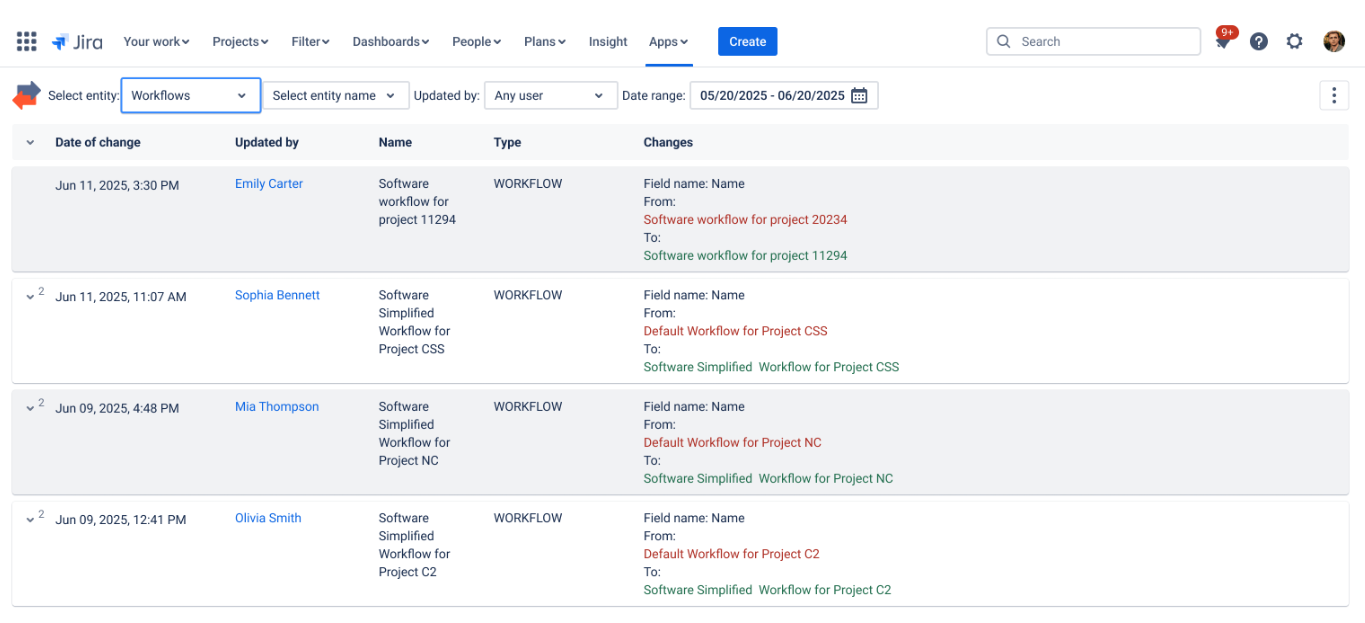Screen dimensions: 1365x623
Task: Open the Workflows entity dropdown
Action: pos(191,95)
